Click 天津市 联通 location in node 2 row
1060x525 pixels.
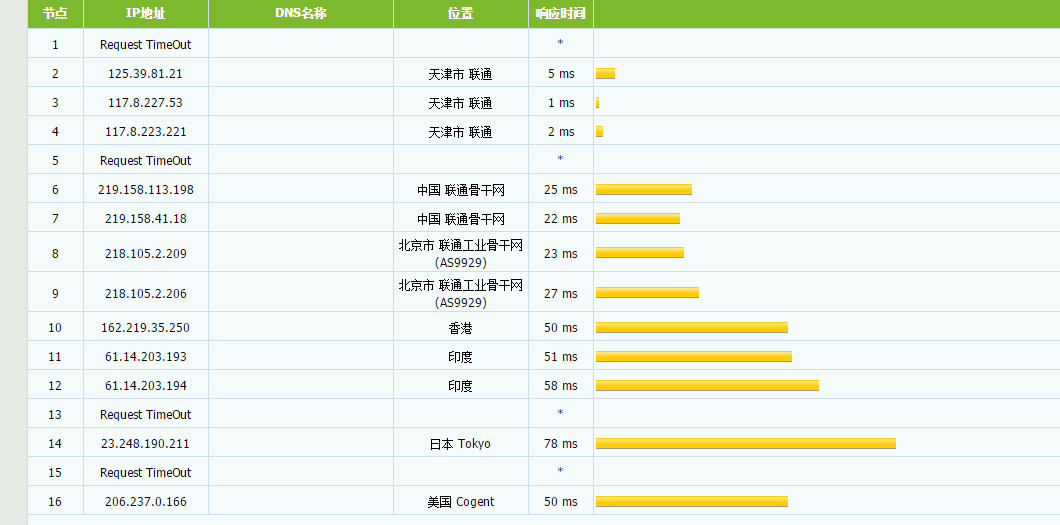pyautogui.click(x=460, y=74)
